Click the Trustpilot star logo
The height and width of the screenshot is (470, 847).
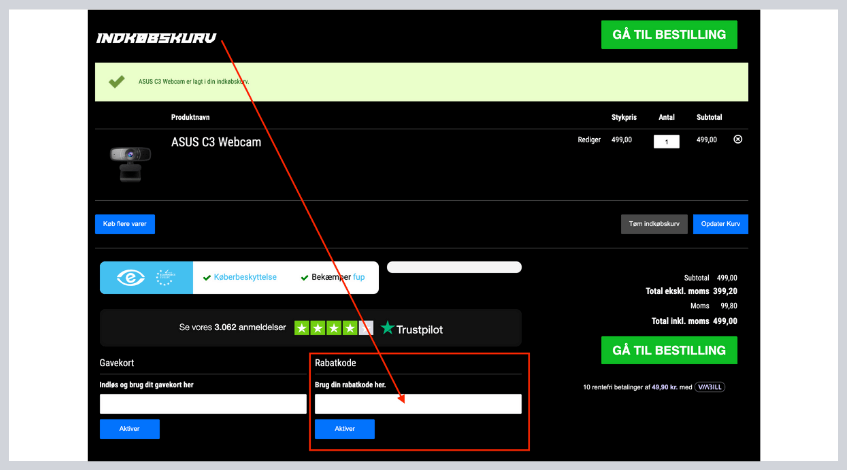click(387, 328)
